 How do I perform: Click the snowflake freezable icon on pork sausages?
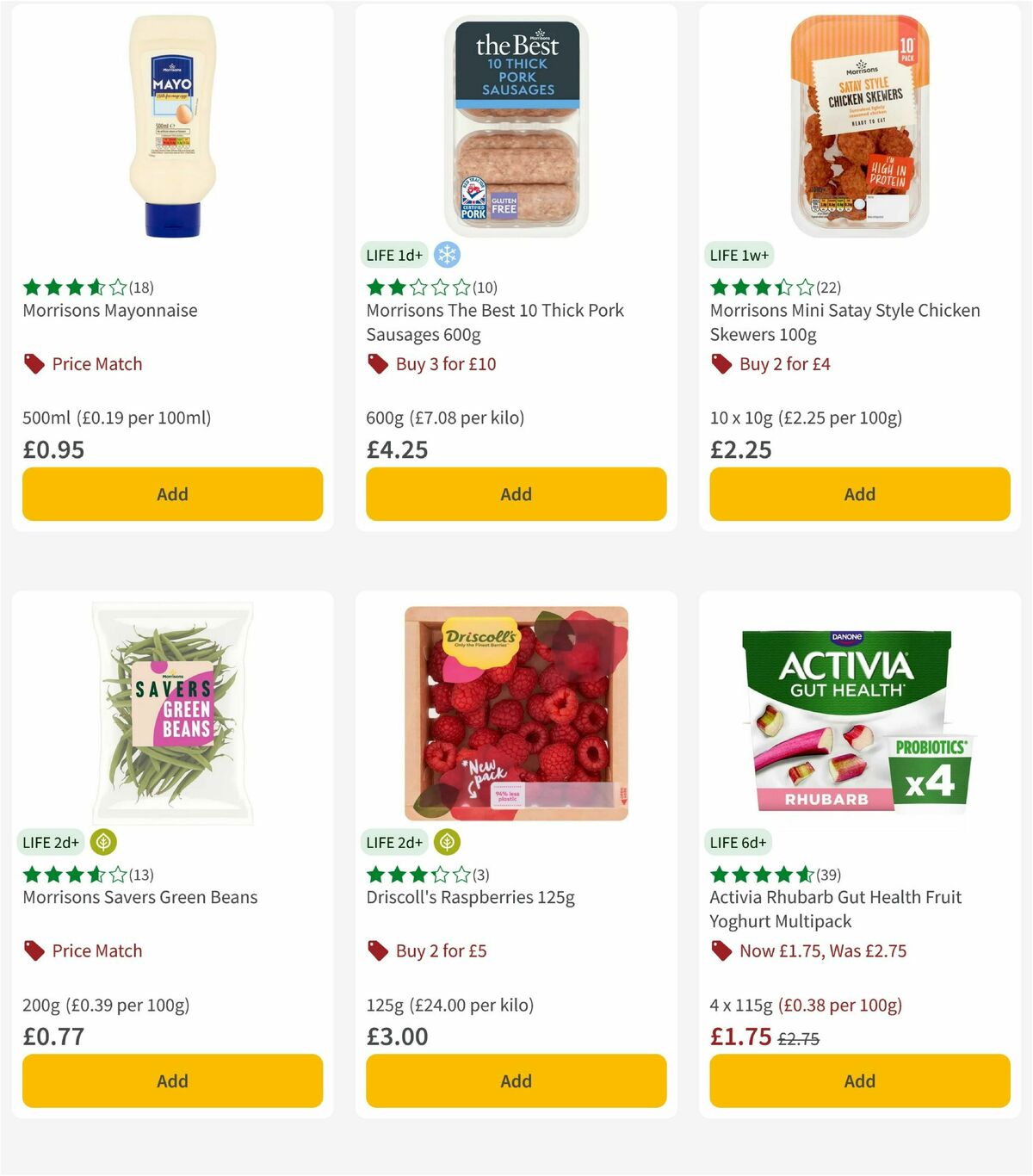447,255
